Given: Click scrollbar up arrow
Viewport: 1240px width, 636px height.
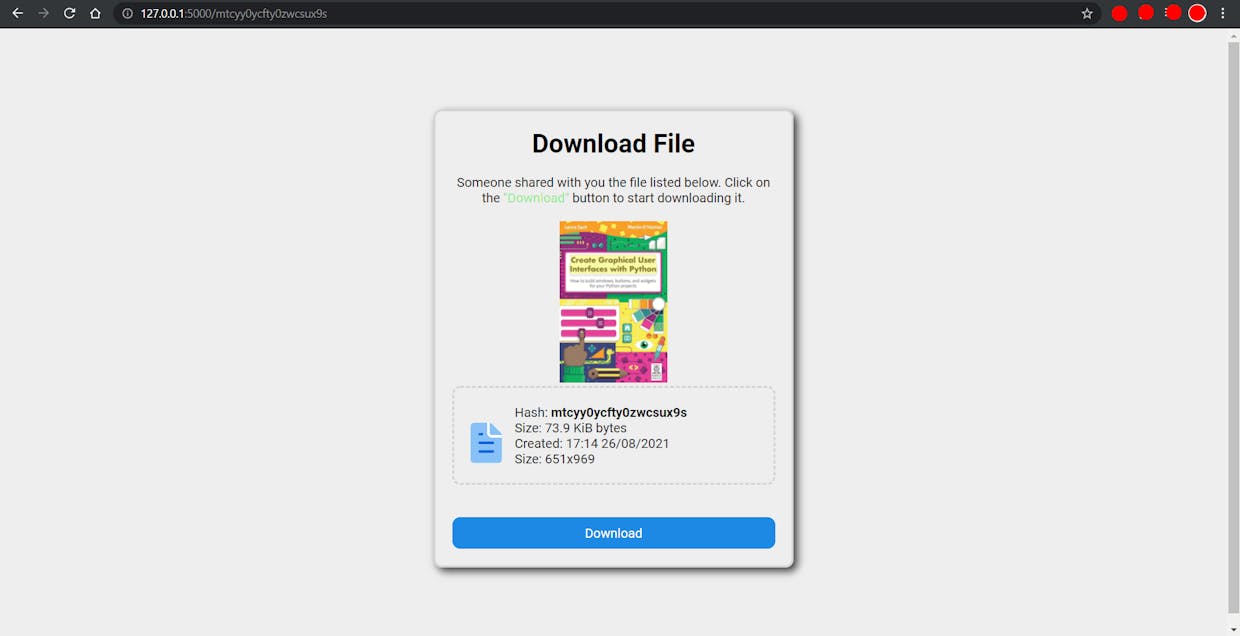Looking at the screenshot, I should [x=1233, y=35].
